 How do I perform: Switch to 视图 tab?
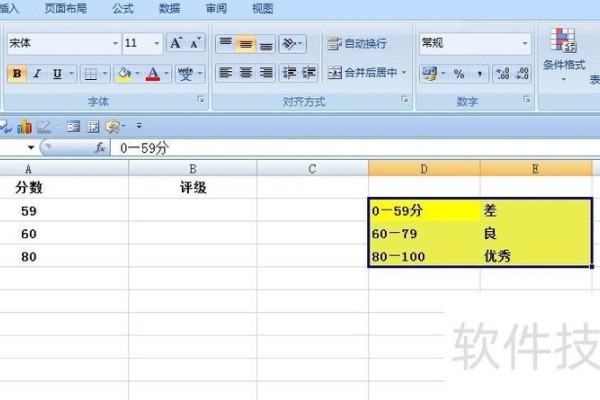[262, 8]
